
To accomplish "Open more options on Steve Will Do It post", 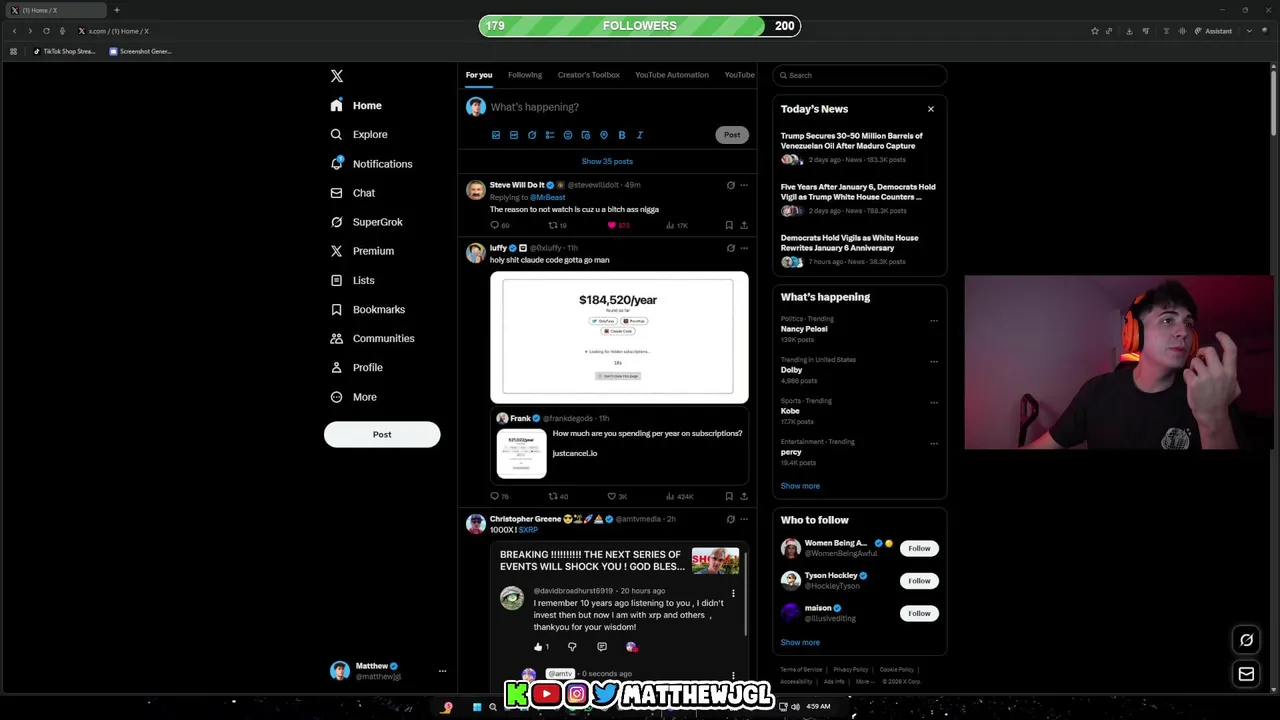I will [x=744, y=185].
